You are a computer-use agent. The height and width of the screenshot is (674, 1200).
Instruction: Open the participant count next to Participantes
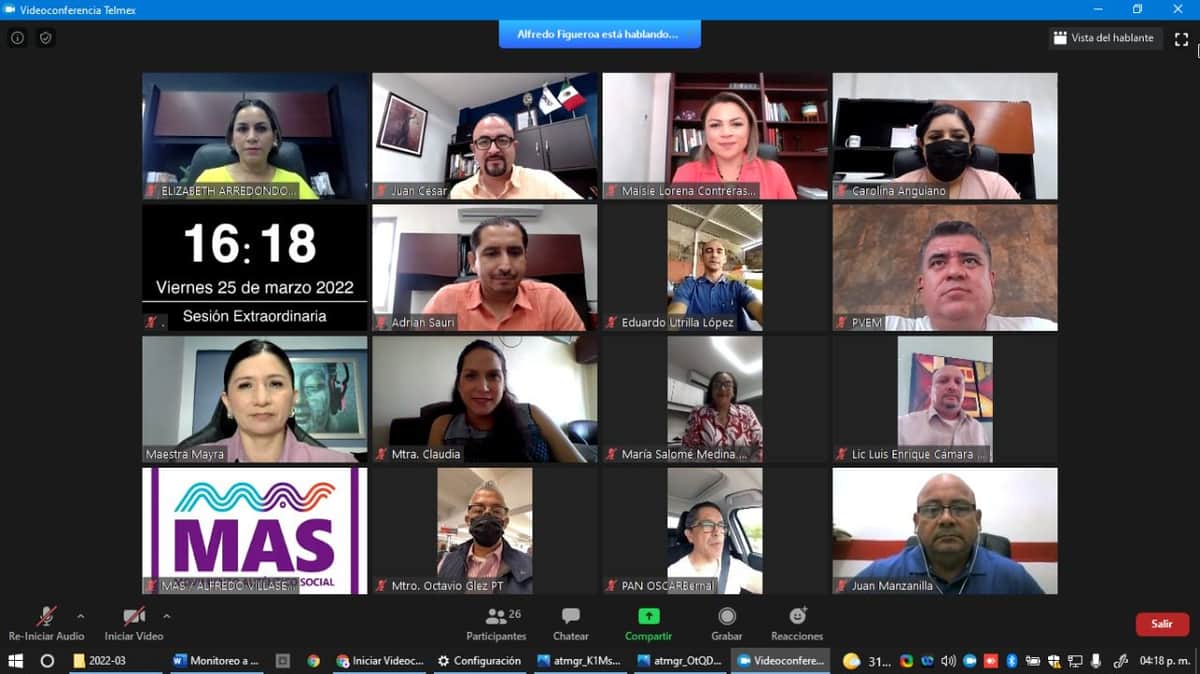pyautogui.click(x=513, y=612)
